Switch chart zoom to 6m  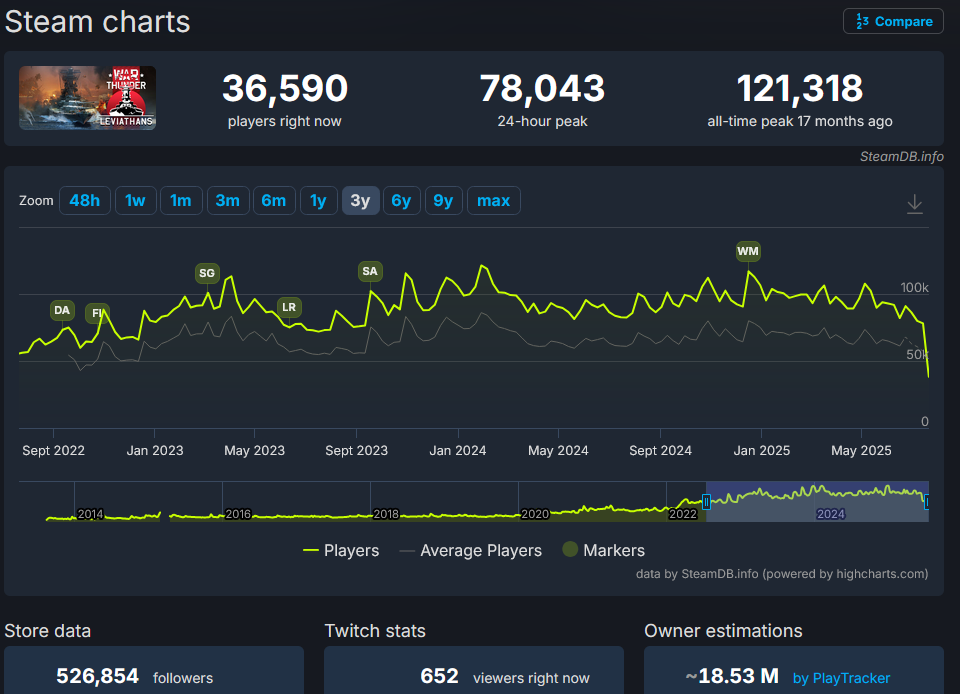[273, 201]
